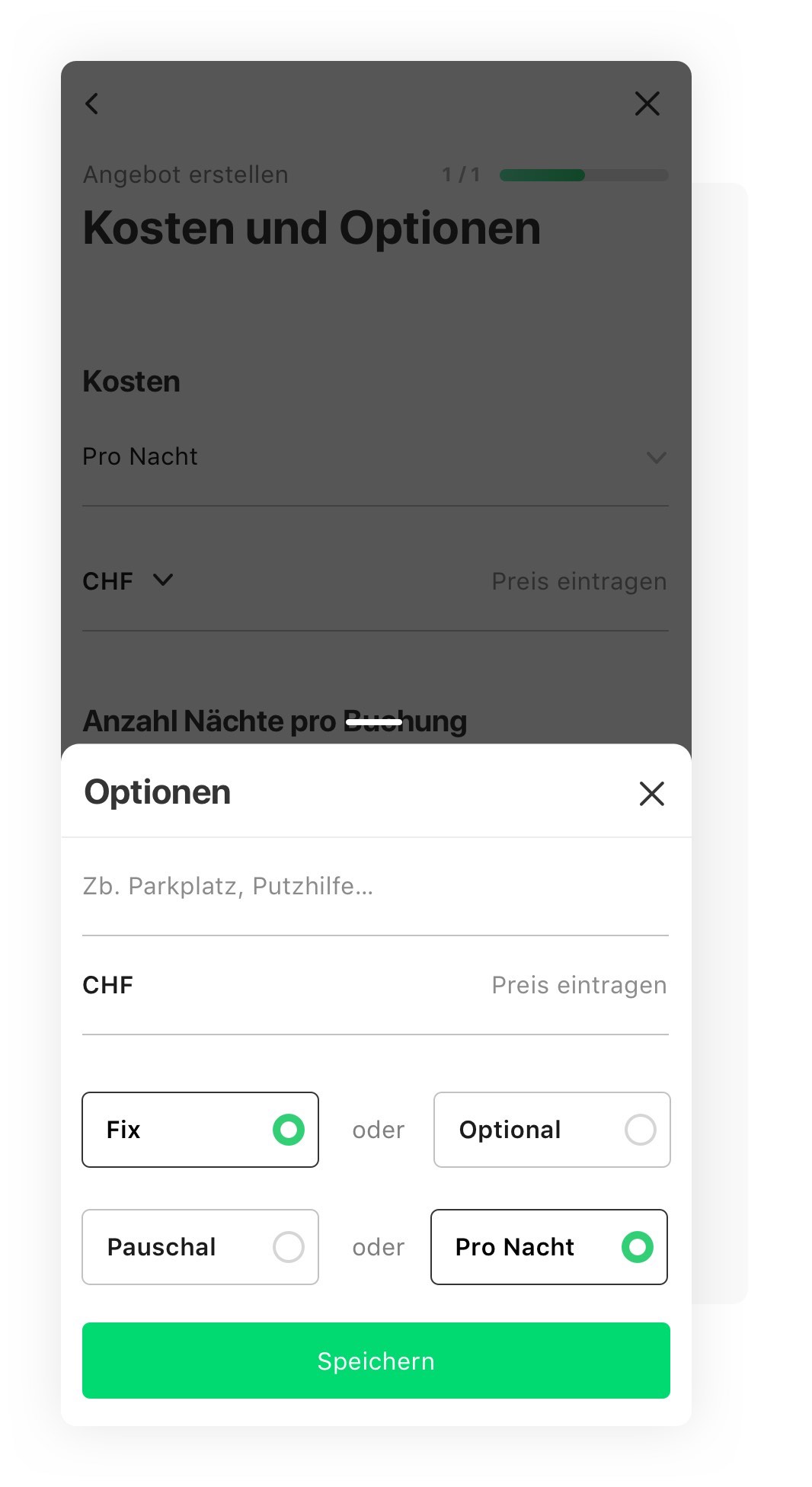Viewport: 812px width, 1487px height.
Task: Expand the Pro Nacht cost dropdown
Action: pos(376,457)
